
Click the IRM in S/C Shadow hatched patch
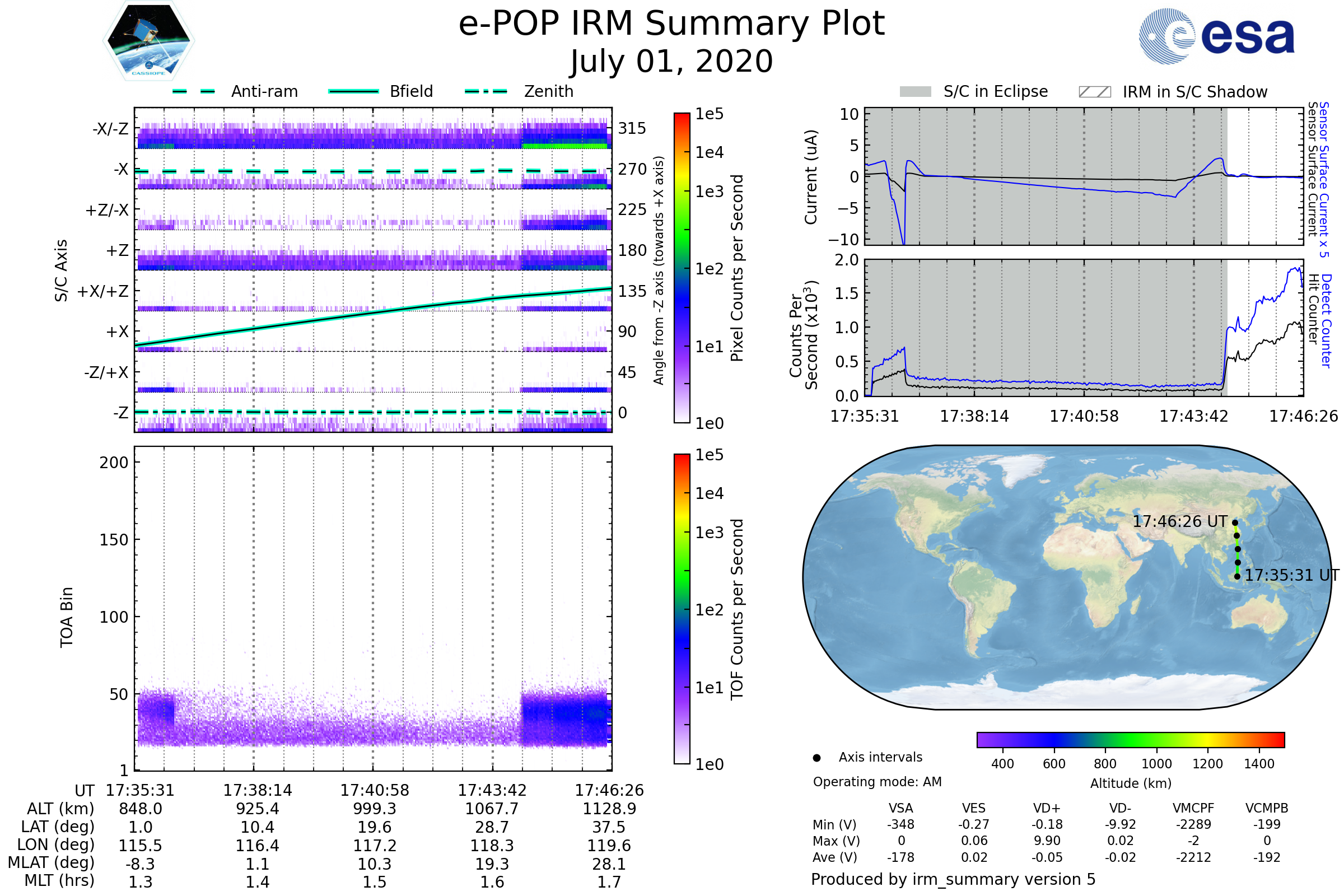(x=1094, y=92)
